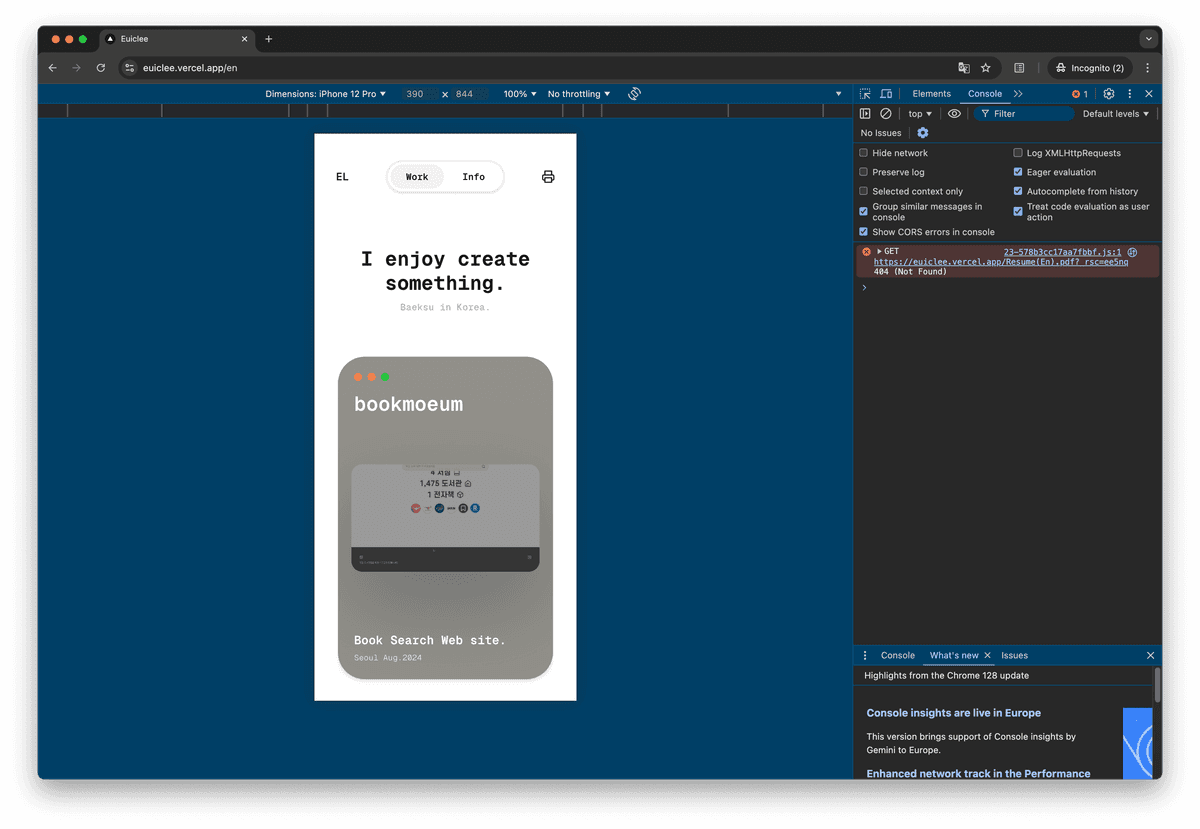Click the print icon on webpage

[548, 177]
